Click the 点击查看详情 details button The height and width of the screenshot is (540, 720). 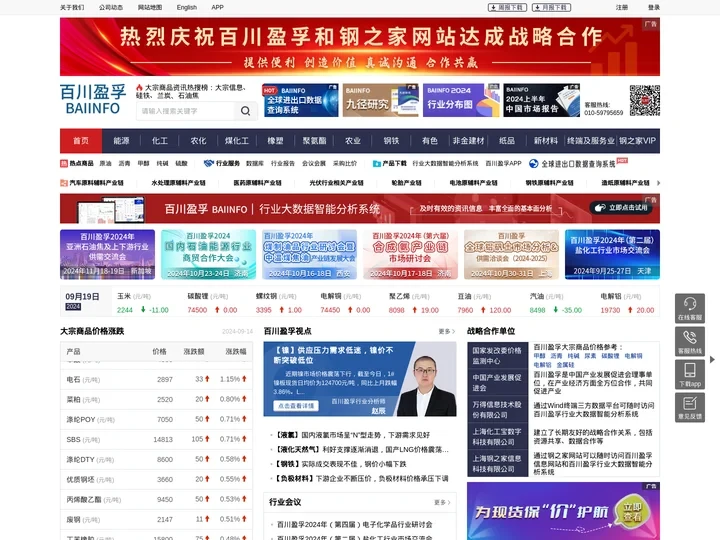296,406
